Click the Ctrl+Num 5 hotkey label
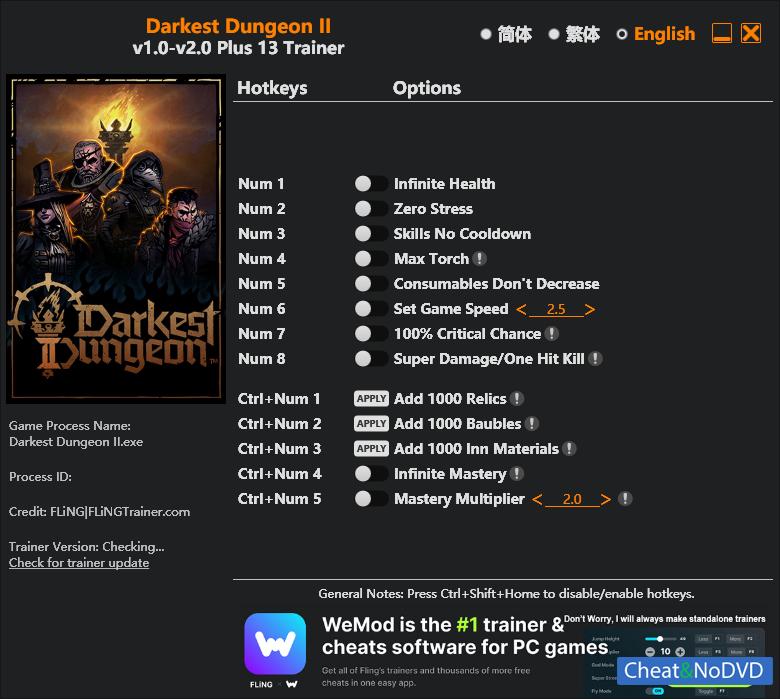Screen dimensions: 780x699 pyautogui.click(x=280, y=499)
